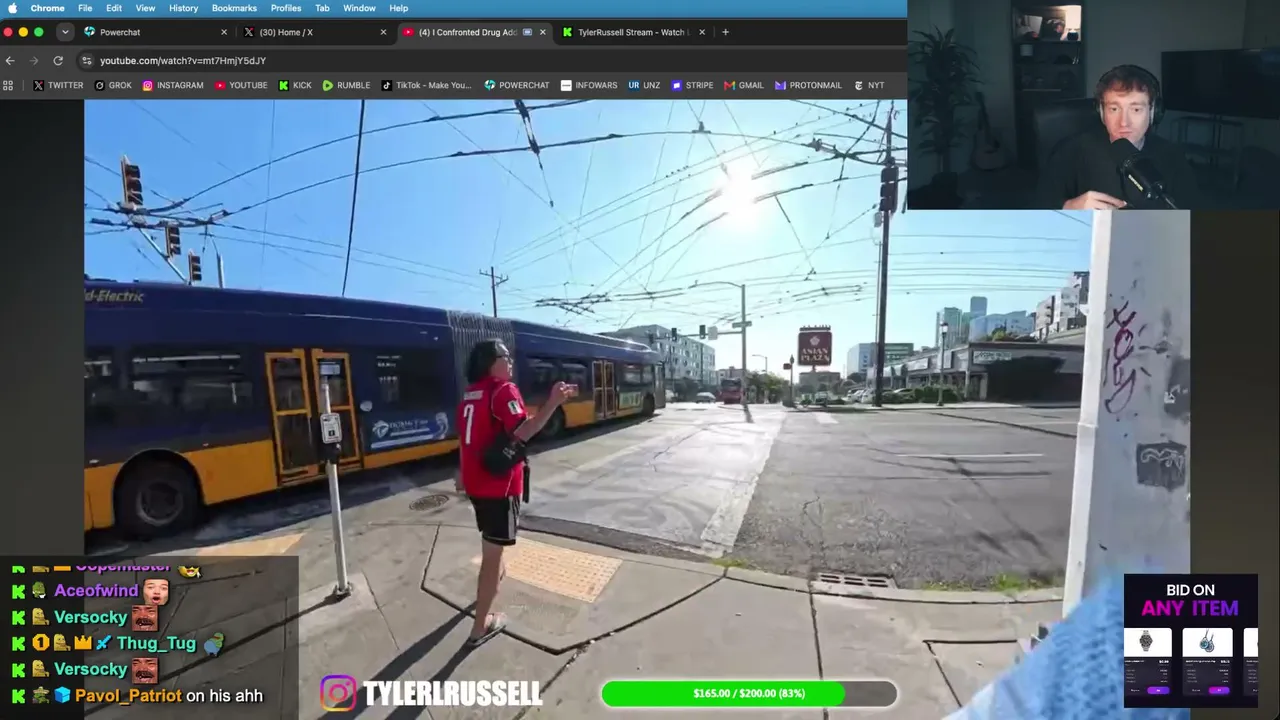
Task: Open the RUMBLE bookmark
Action: tap(346, 85)
